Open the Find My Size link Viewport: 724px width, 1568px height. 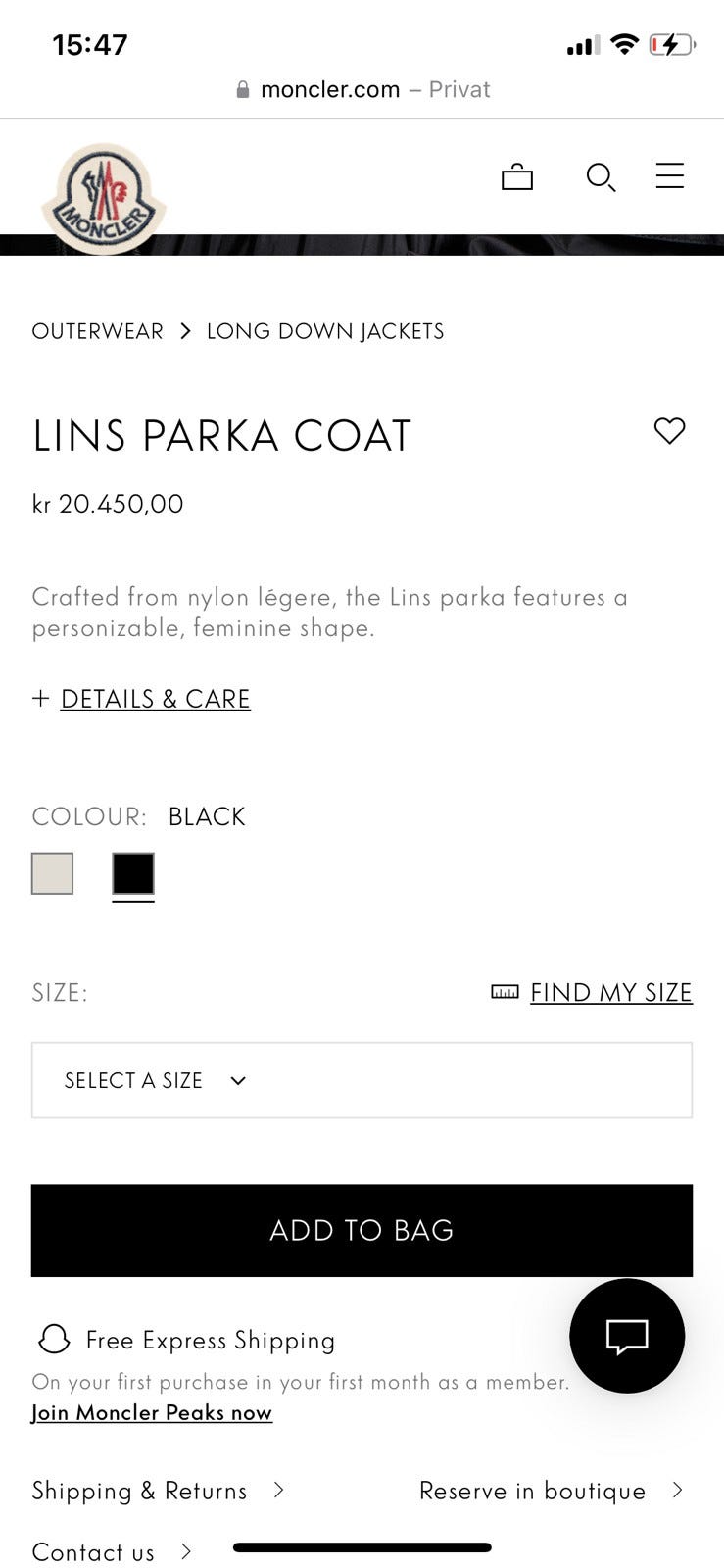click(610, 992)
